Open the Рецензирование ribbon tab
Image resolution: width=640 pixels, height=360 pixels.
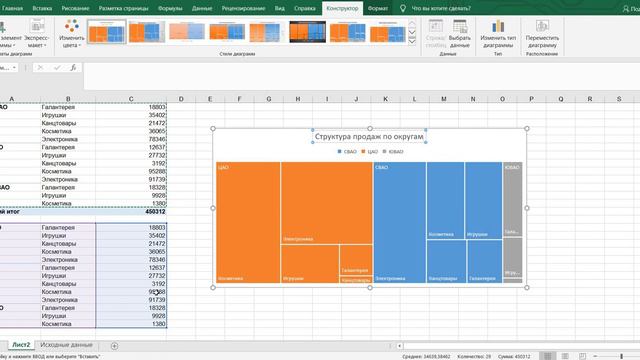[x=243, y=8]
